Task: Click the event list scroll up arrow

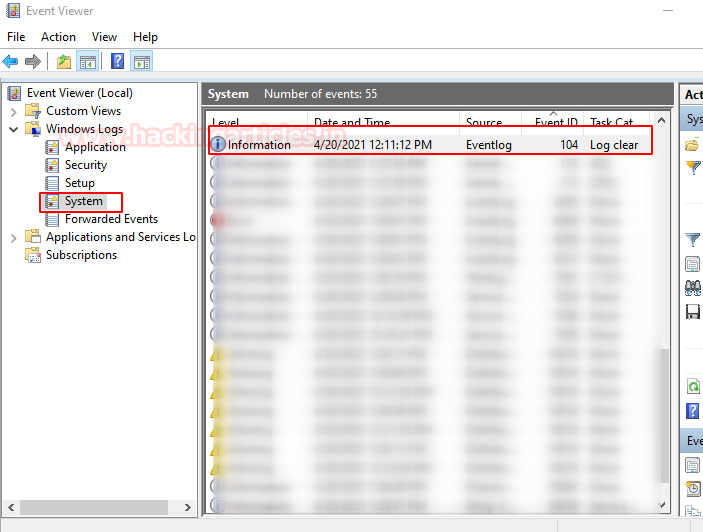Action: 661,120
